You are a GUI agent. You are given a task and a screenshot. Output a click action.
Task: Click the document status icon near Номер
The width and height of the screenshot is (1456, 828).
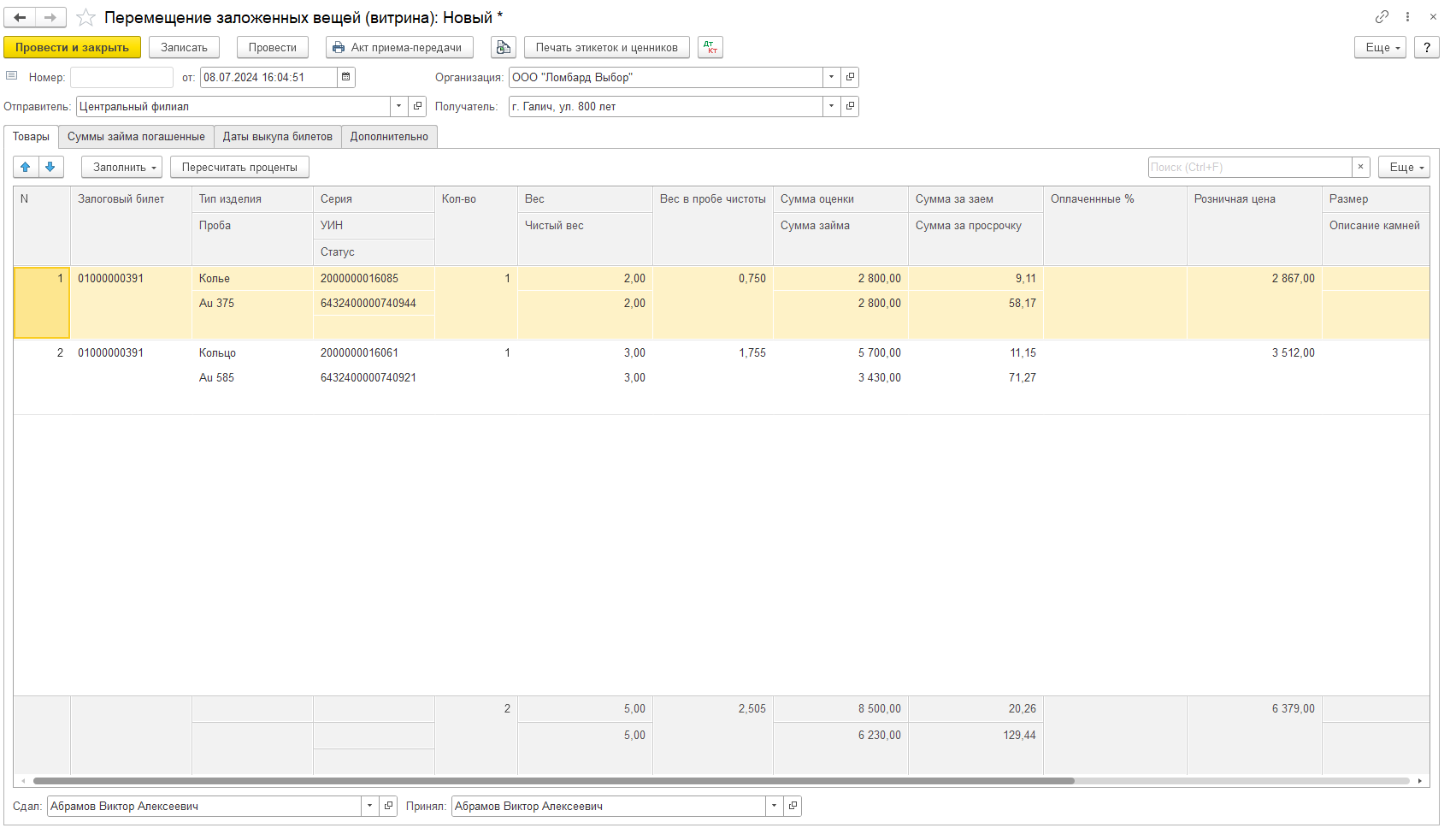click(12, 76)
